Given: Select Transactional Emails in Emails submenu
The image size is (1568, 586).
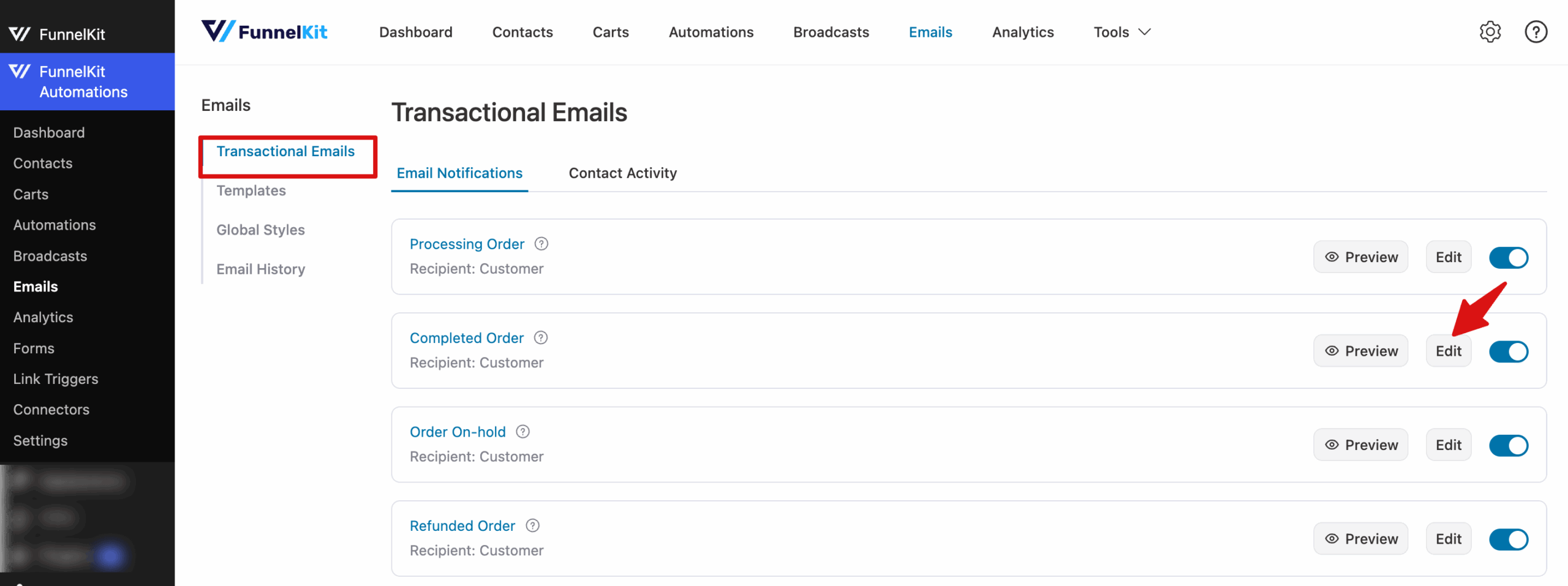Looking at the screenshot, I should (x=285, y=151).
